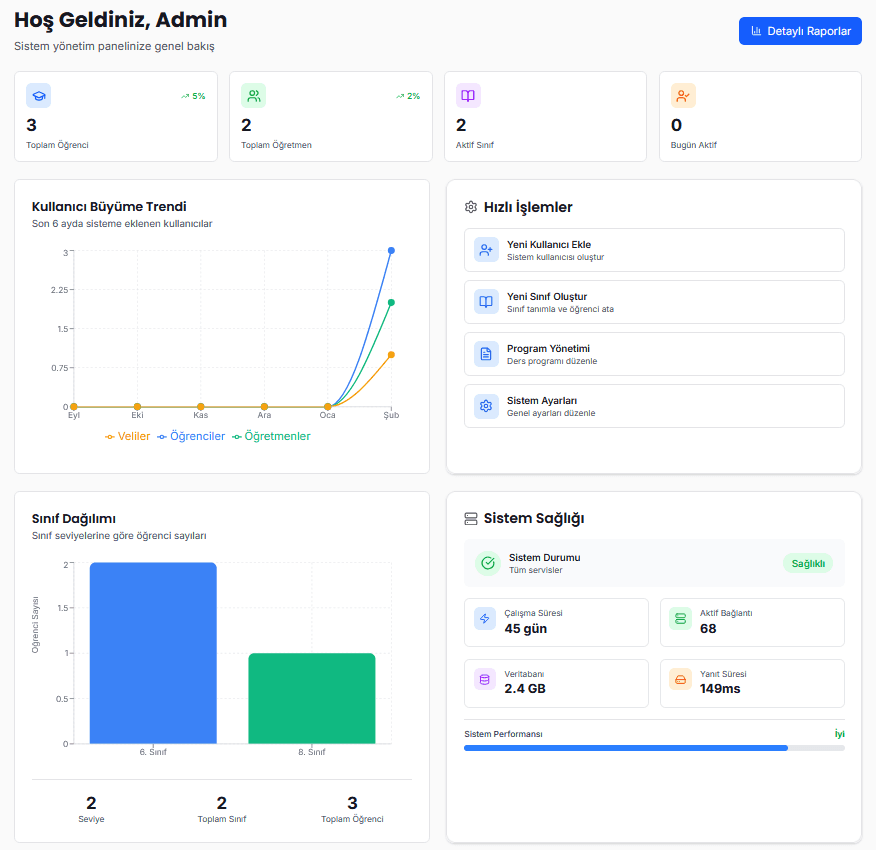876x850 pixels.
Task: Toggle the Öğretmenler legend entry
Action: point(272,436)
